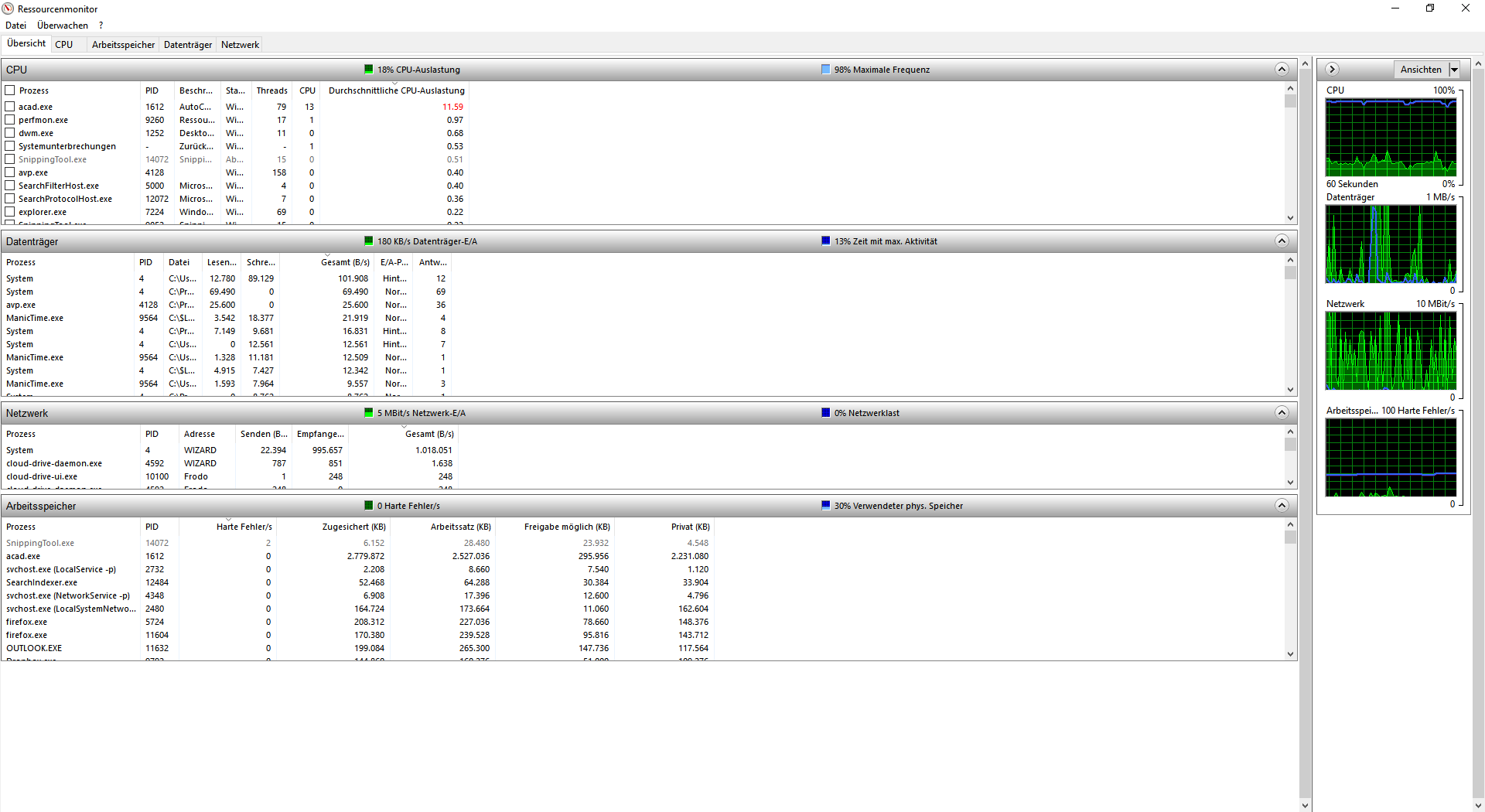Sort Netzwerk list by Empfange... column
Screen dimensions: 1485x812
(320, 434)
